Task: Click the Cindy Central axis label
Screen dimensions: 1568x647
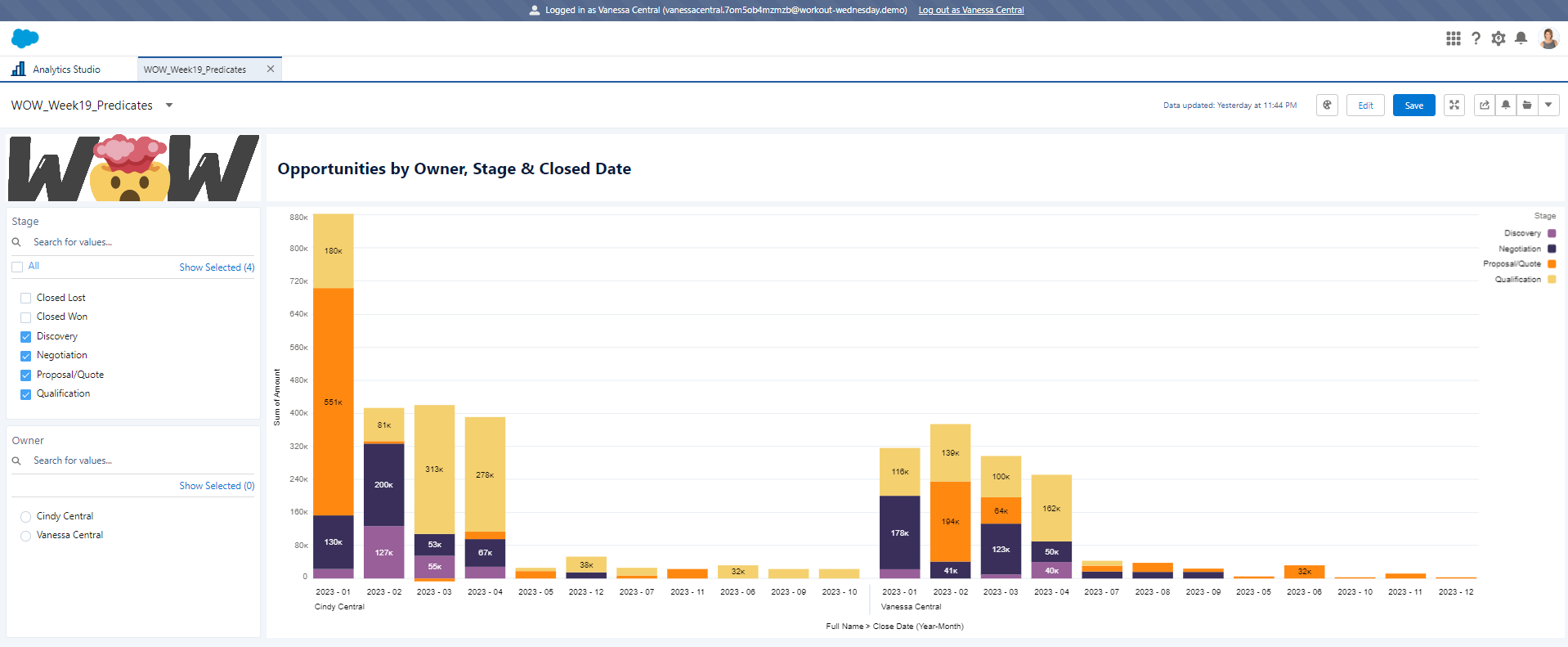Action: click(339, 607)
